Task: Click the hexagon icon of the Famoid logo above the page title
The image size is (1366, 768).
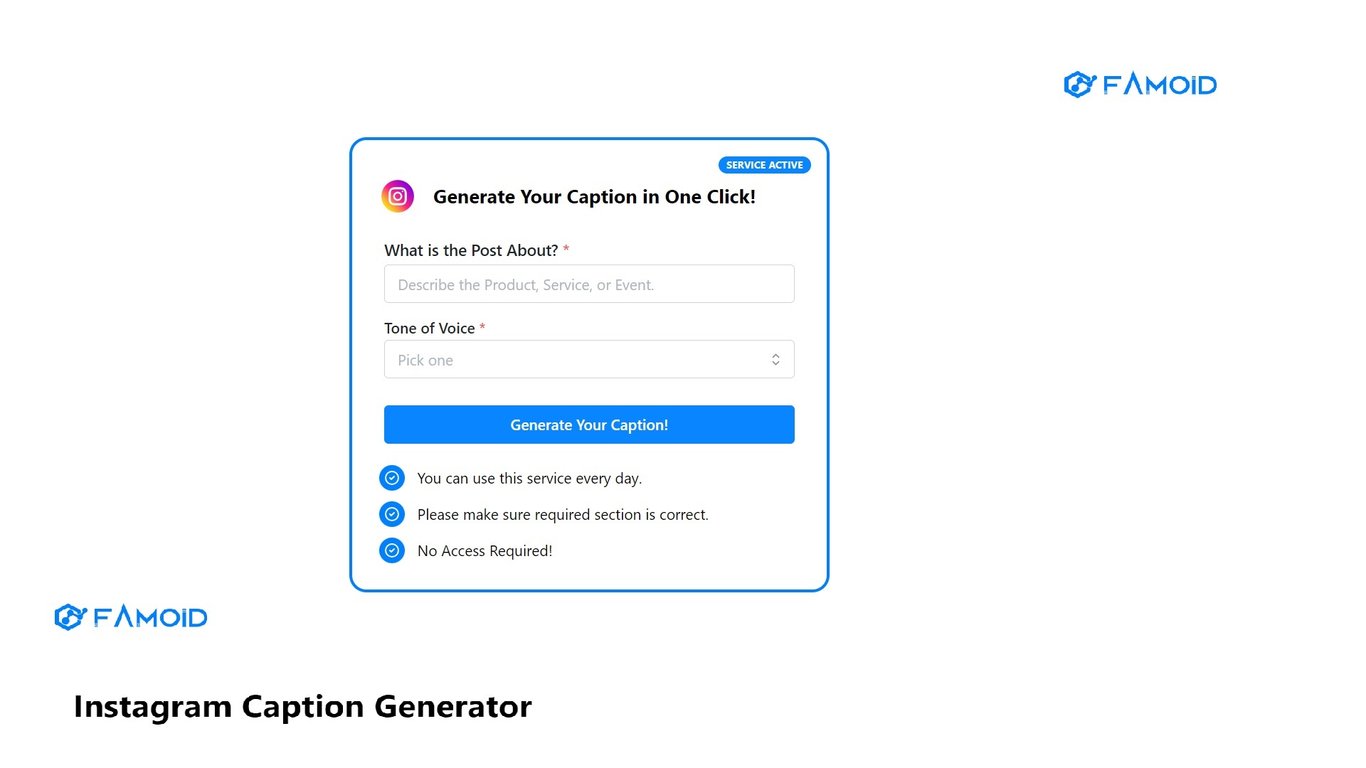Action: (69, 617)
